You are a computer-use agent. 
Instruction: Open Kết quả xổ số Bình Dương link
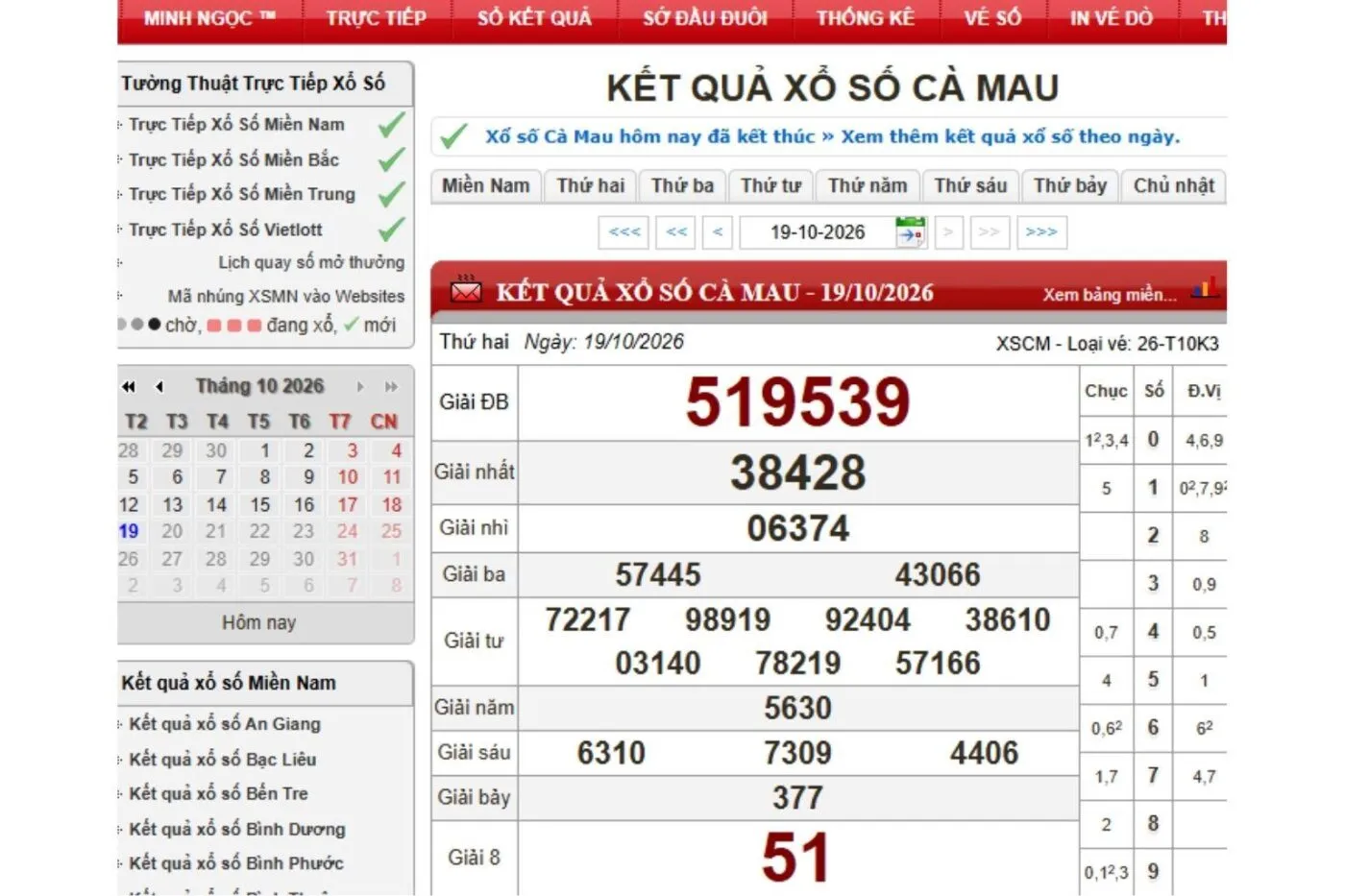237,829
